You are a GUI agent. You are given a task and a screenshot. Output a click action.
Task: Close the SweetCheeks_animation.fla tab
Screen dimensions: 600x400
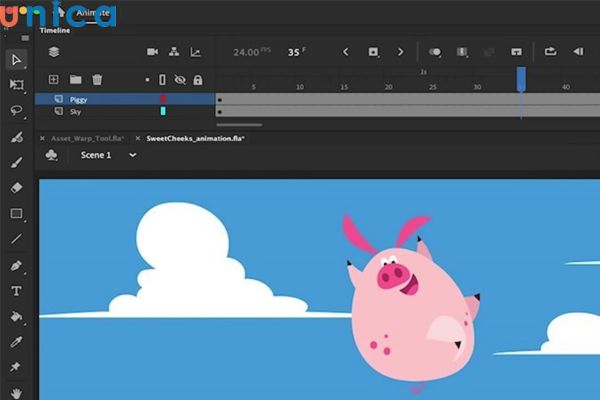point(138,139)
